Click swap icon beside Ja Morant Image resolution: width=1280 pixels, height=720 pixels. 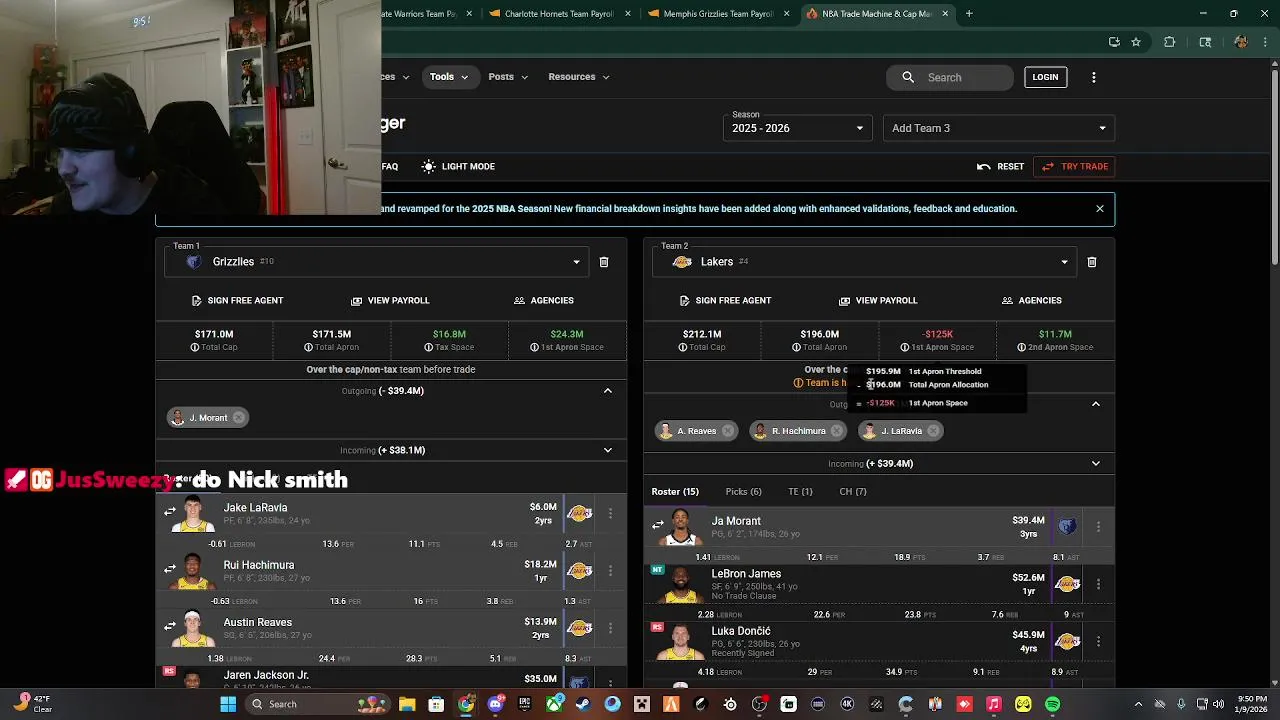658,524
